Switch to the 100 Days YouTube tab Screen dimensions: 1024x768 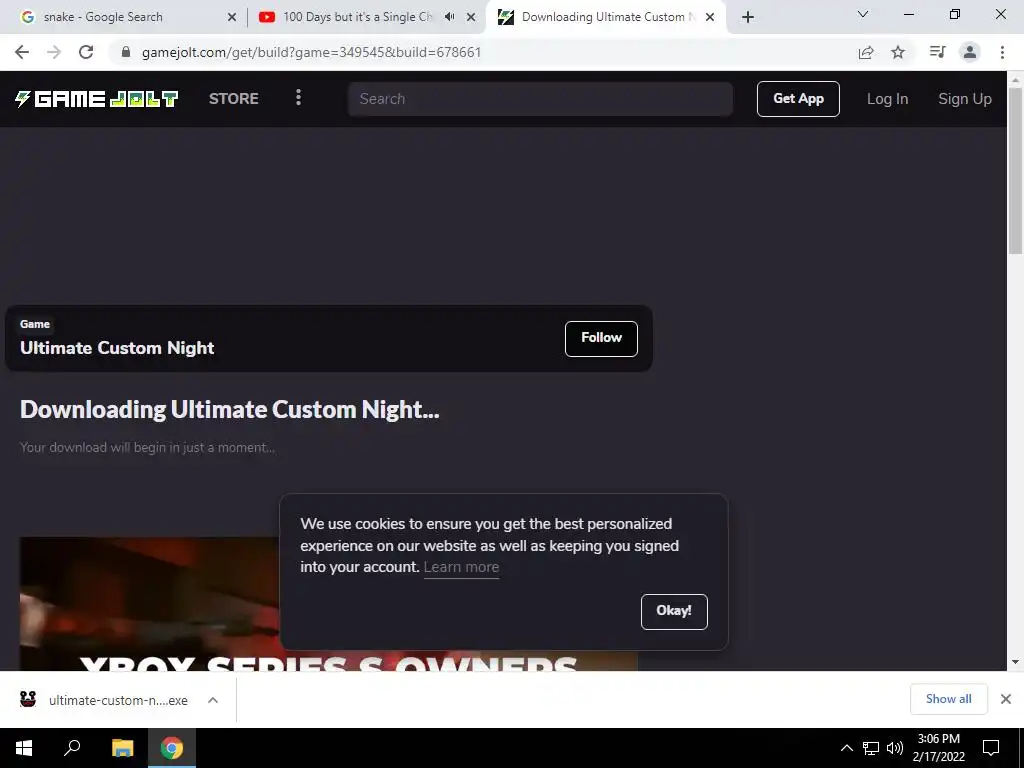coord(358,17)
